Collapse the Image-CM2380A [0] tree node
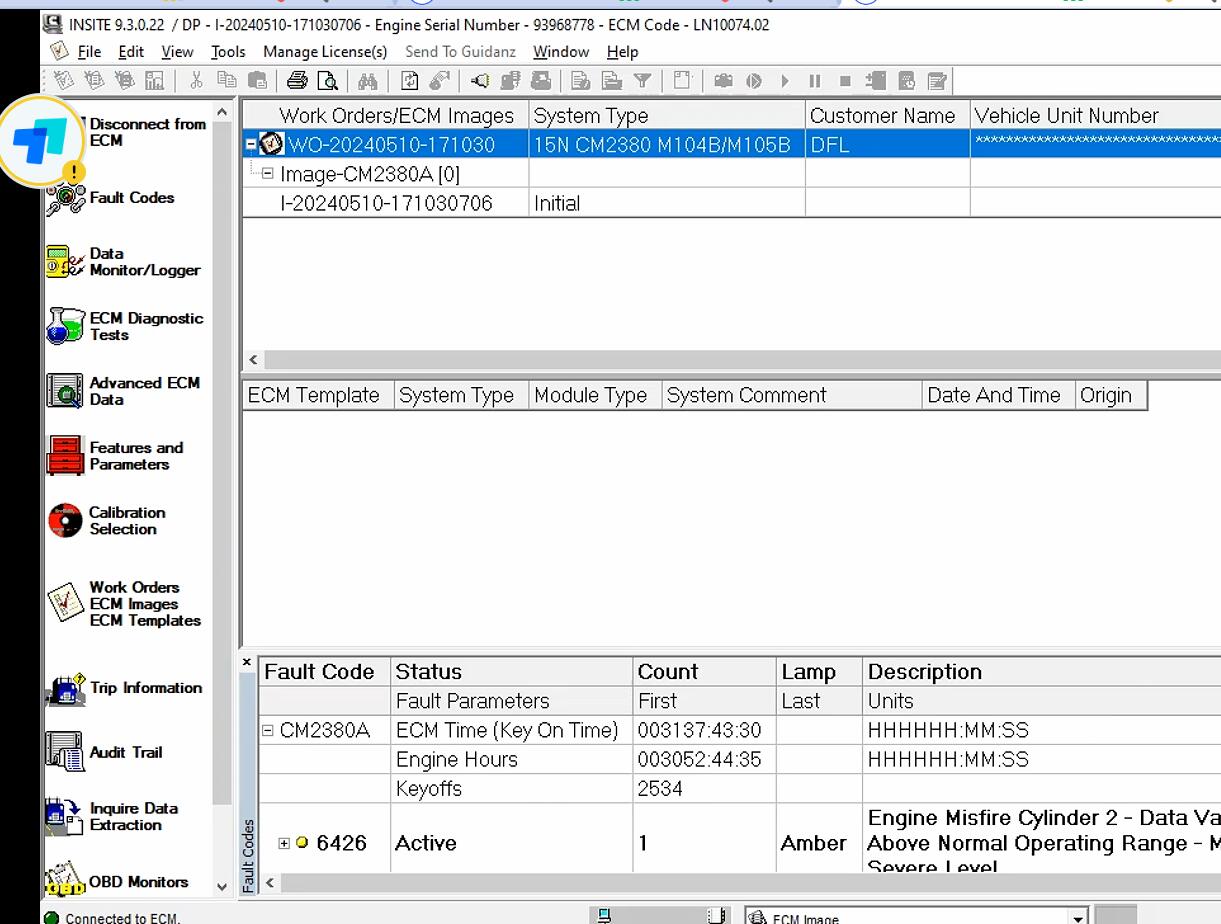 pos(267,174)
